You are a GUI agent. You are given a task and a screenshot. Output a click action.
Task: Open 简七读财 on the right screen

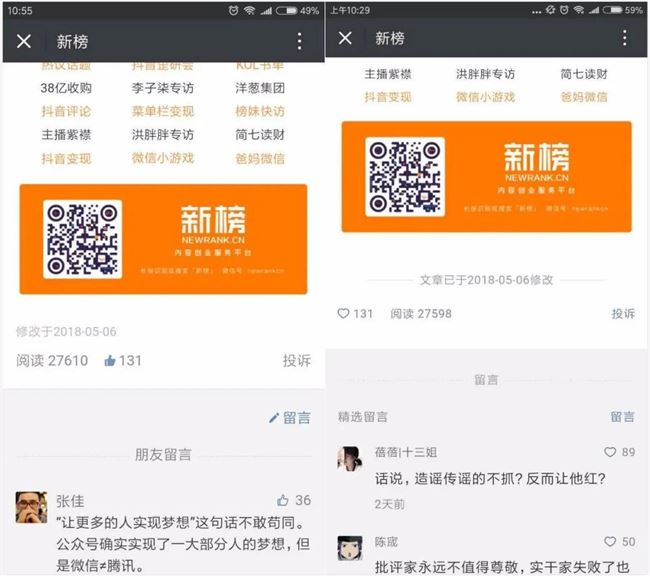pyautogui.click(x=584, y=74)
